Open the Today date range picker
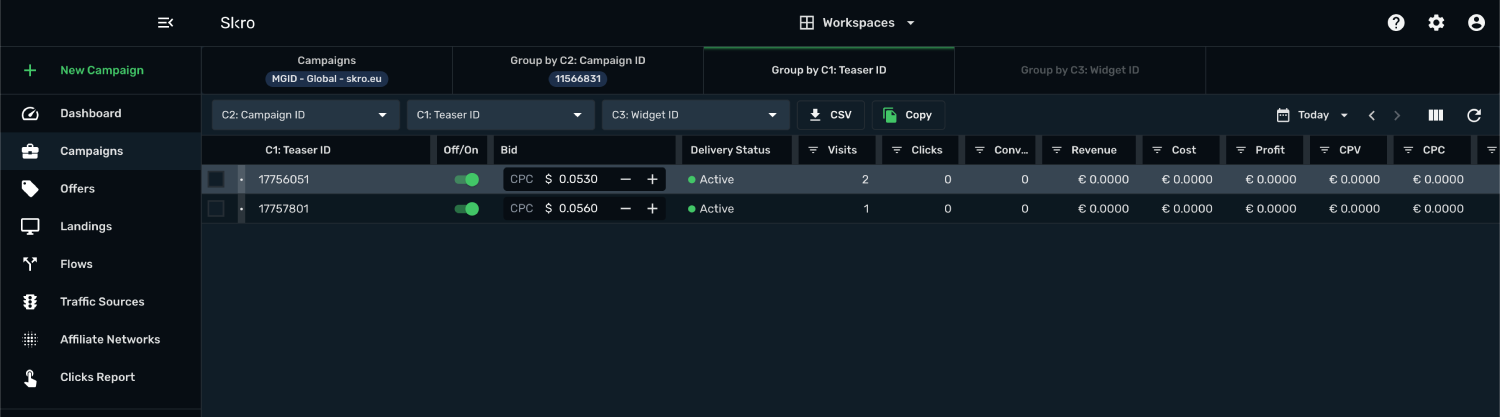This screenshot has height=417, width=1500. pos(1313,115)
